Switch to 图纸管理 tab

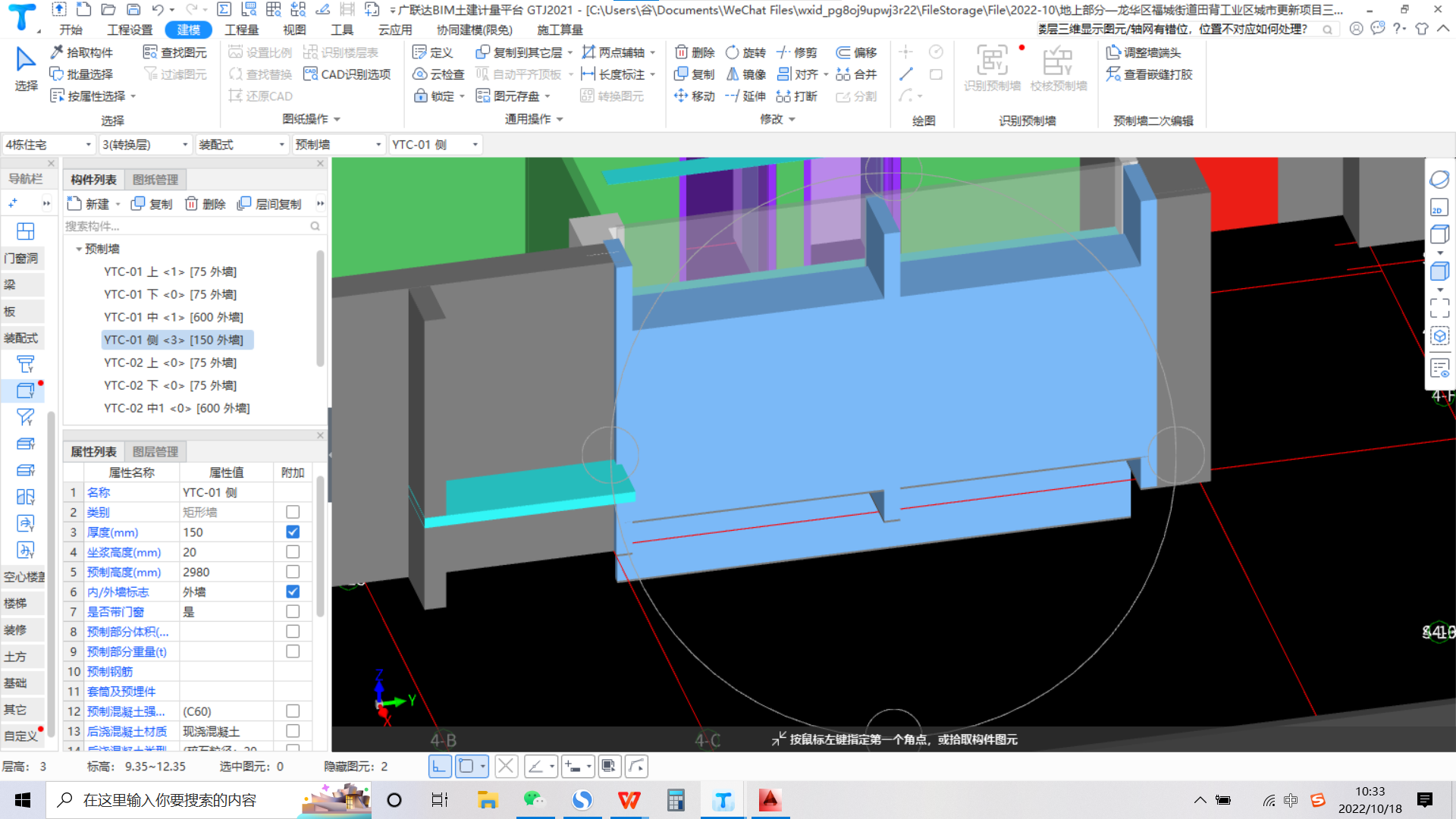pos(155,180)
